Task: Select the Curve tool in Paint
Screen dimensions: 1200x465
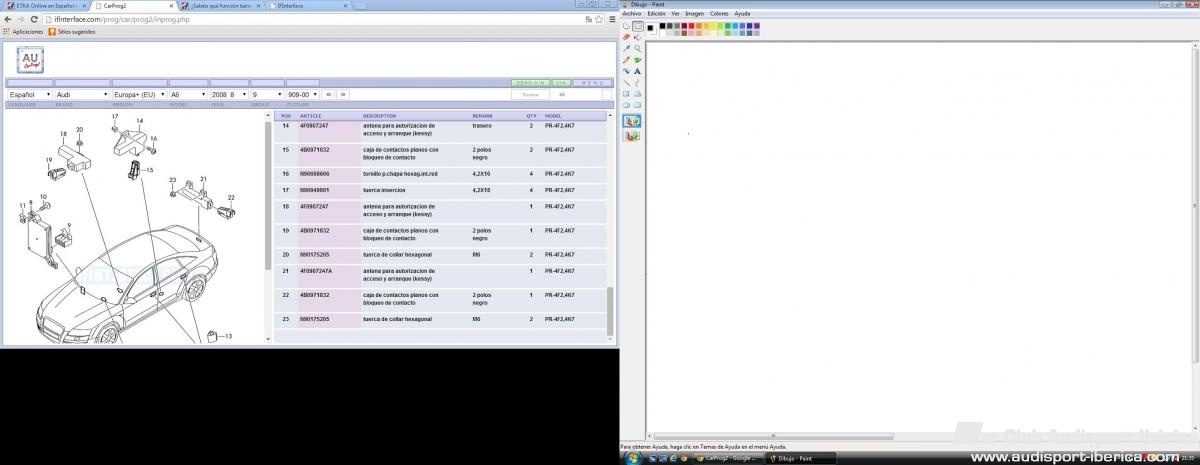Action: pos(638,82)
